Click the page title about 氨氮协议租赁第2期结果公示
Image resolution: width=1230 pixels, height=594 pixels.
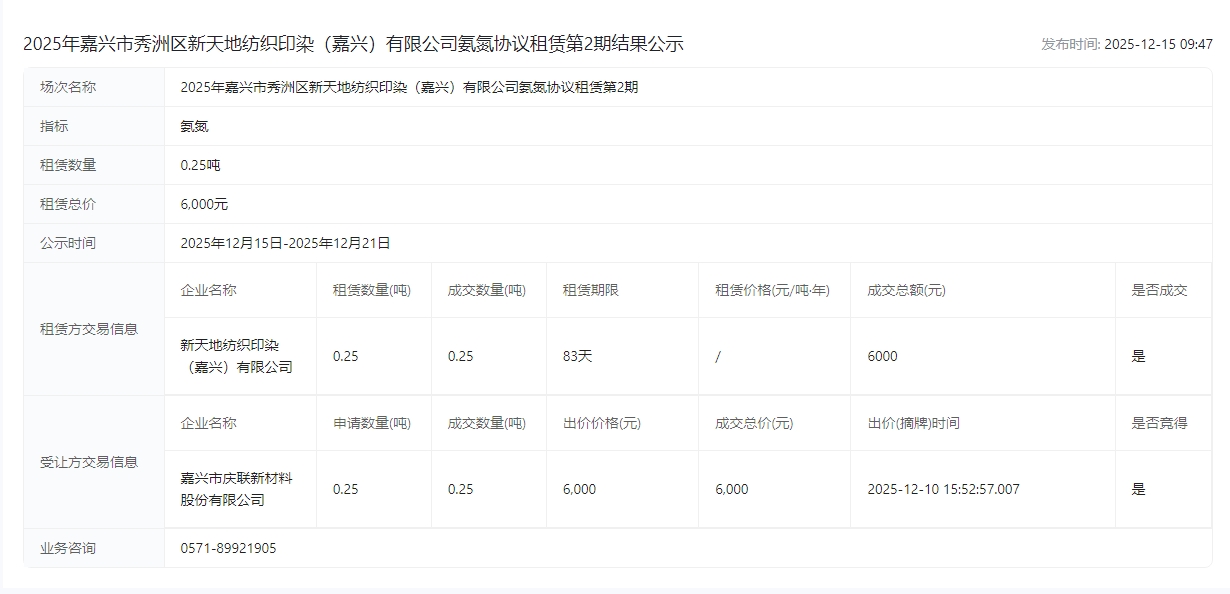(353, 44)
